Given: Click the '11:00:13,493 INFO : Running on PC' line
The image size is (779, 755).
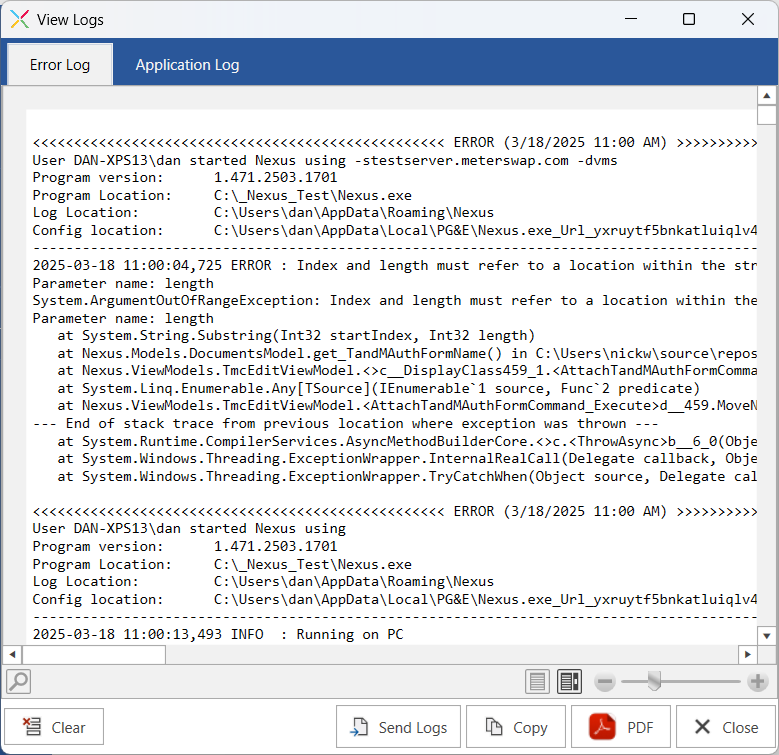Looking at the screenshot, I should 218,635.
